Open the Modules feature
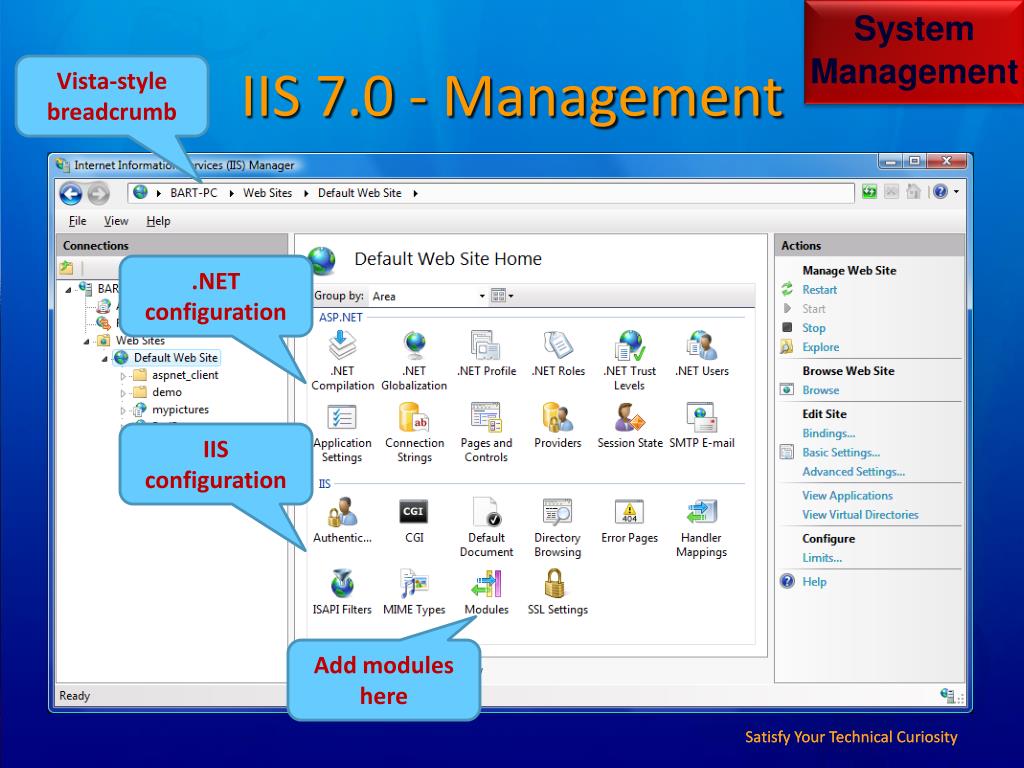The width and height of the screenshot is (1024, 768). tap(487, 592)
